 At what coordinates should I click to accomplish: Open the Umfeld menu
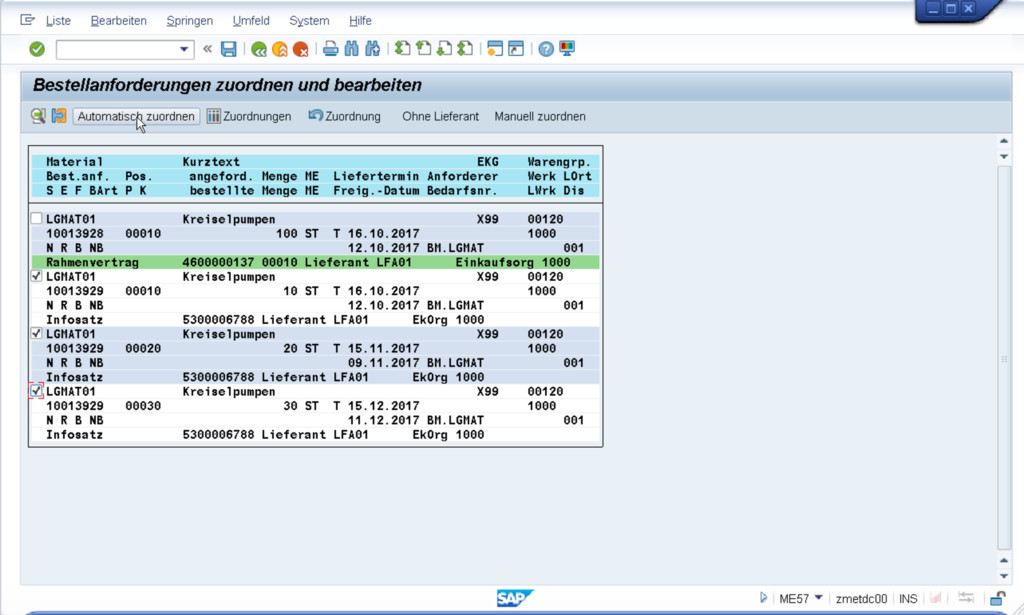point(251,21)
